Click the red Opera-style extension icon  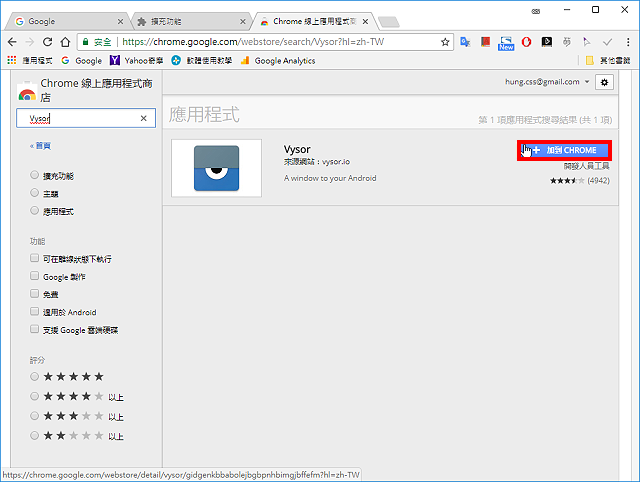coord(527,42)
